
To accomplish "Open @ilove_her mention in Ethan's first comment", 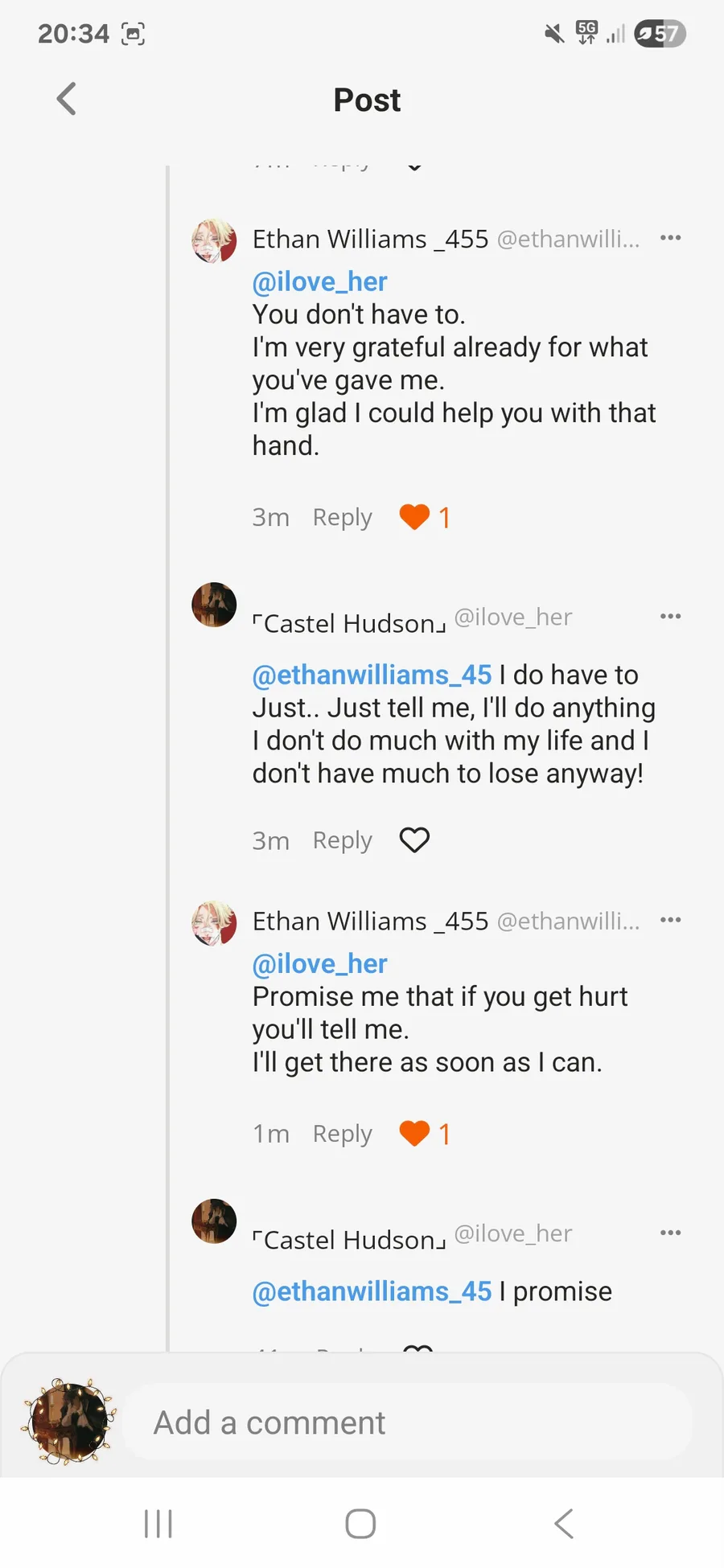I will pyautogui.click(x=319, y=281).
